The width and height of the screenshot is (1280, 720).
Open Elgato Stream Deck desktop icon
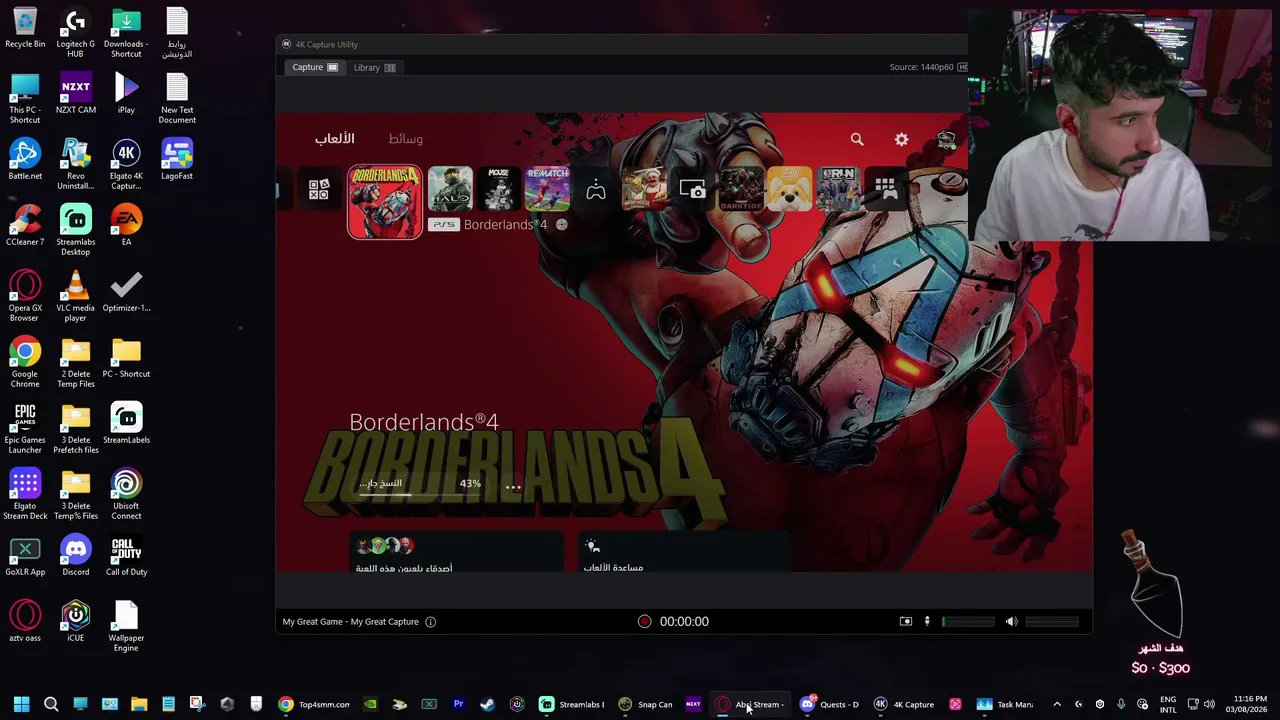pyautogui.click(x=25, y=495)
